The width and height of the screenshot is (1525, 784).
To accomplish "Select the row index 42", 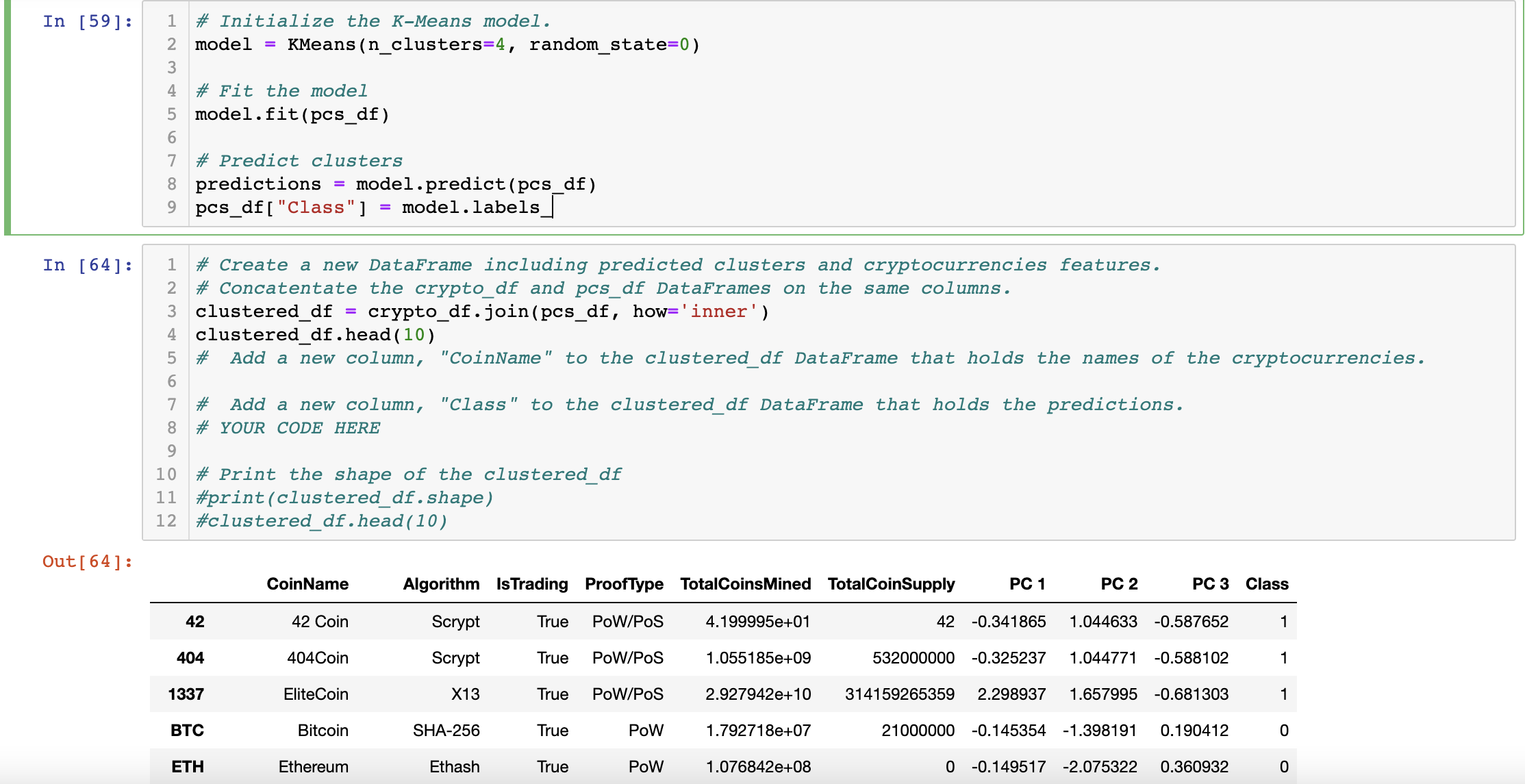I will tap(194, 622).
